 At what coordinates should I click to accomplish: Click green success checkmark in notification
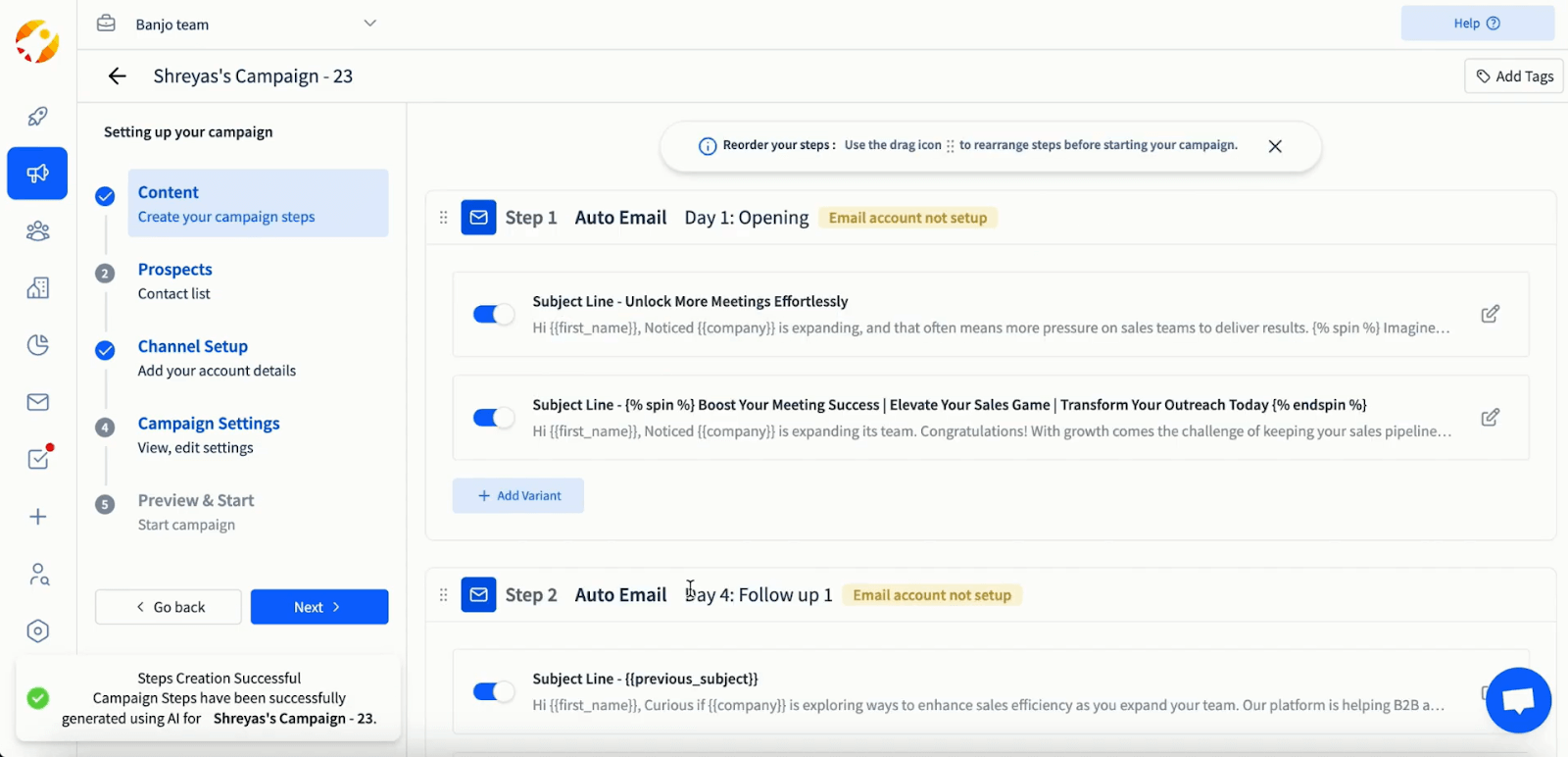point(38,698)
